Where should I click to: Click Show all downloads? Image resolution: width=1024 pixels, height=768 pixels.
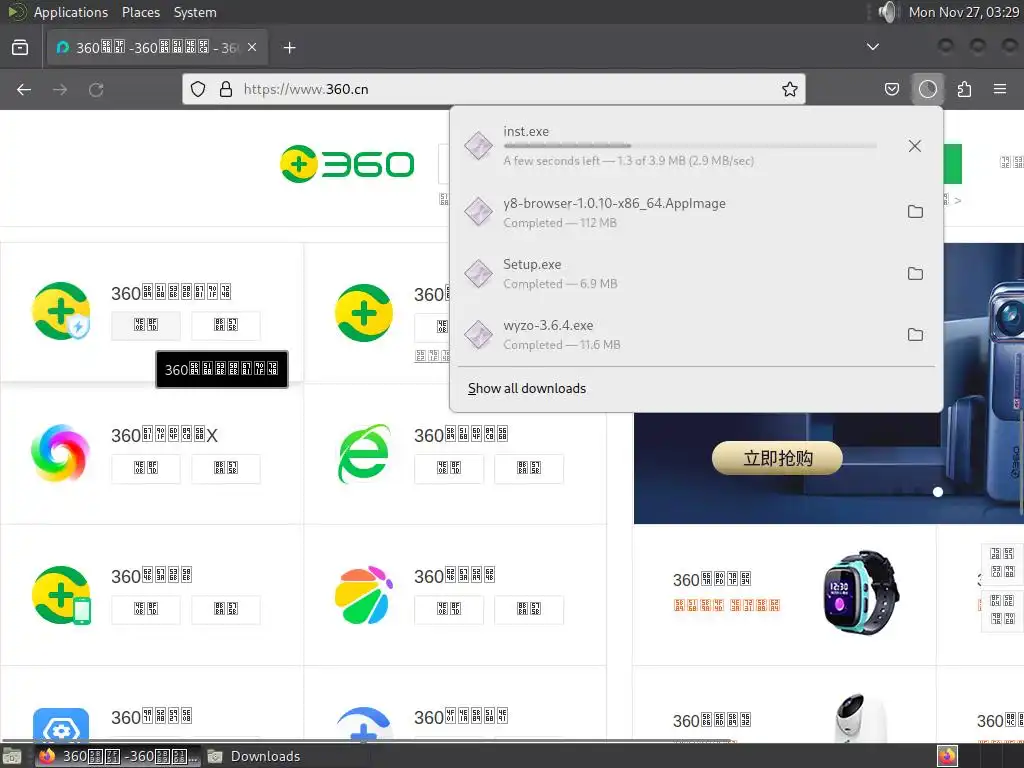[x=527, y=389]
